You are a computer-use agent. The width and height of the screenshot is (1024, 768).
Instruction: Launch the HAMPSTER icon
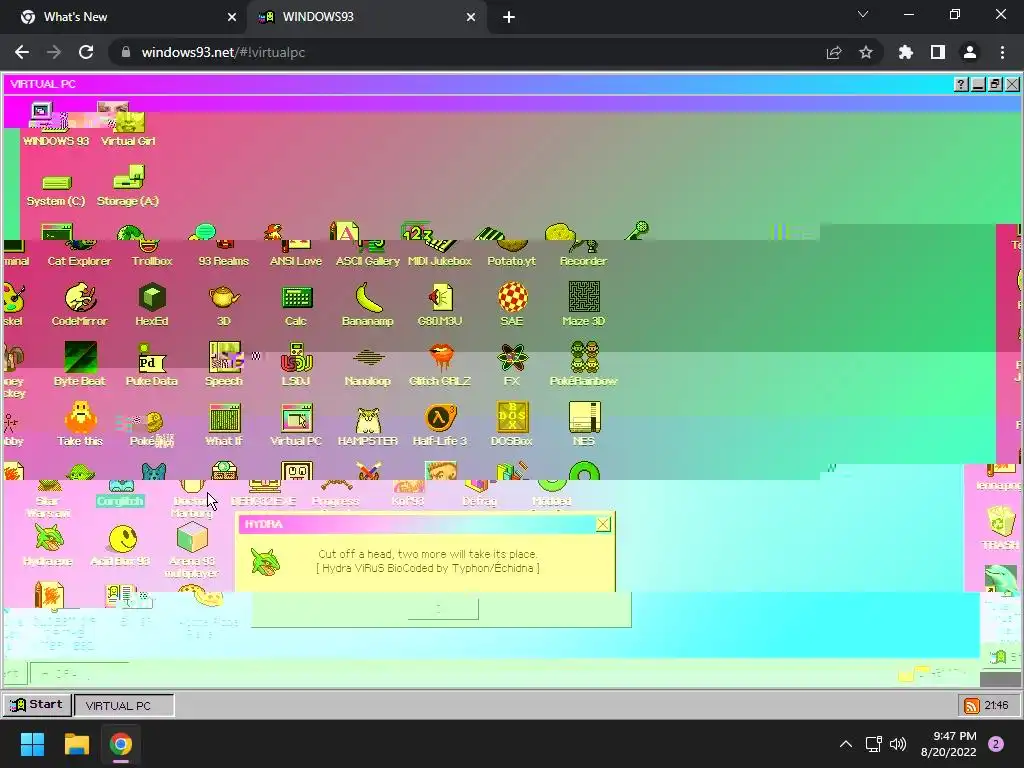(x=368, y=426)
